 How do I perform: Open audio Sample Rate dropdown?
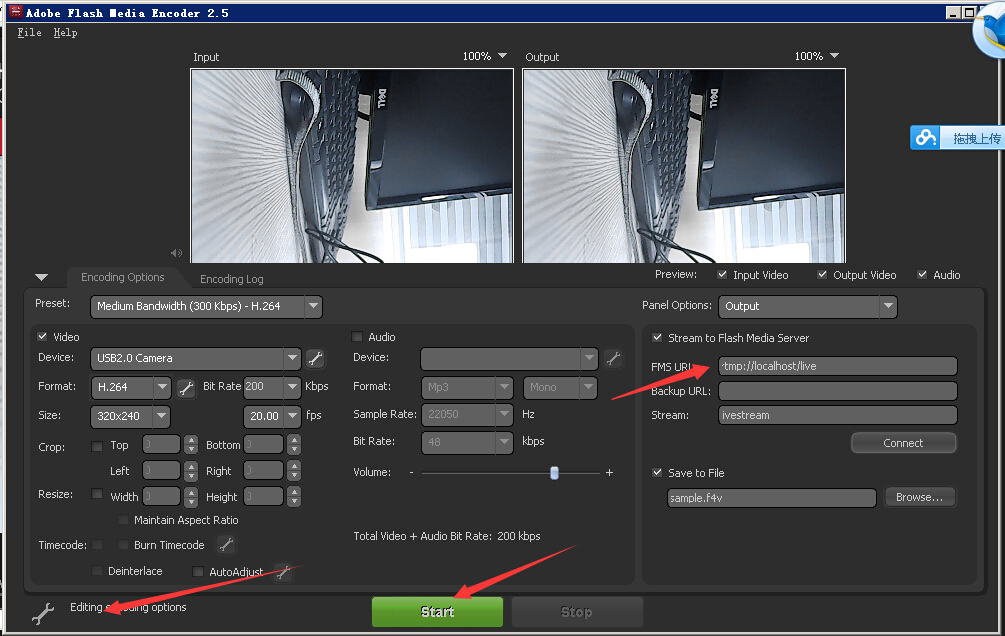click(x=467, y=415)
